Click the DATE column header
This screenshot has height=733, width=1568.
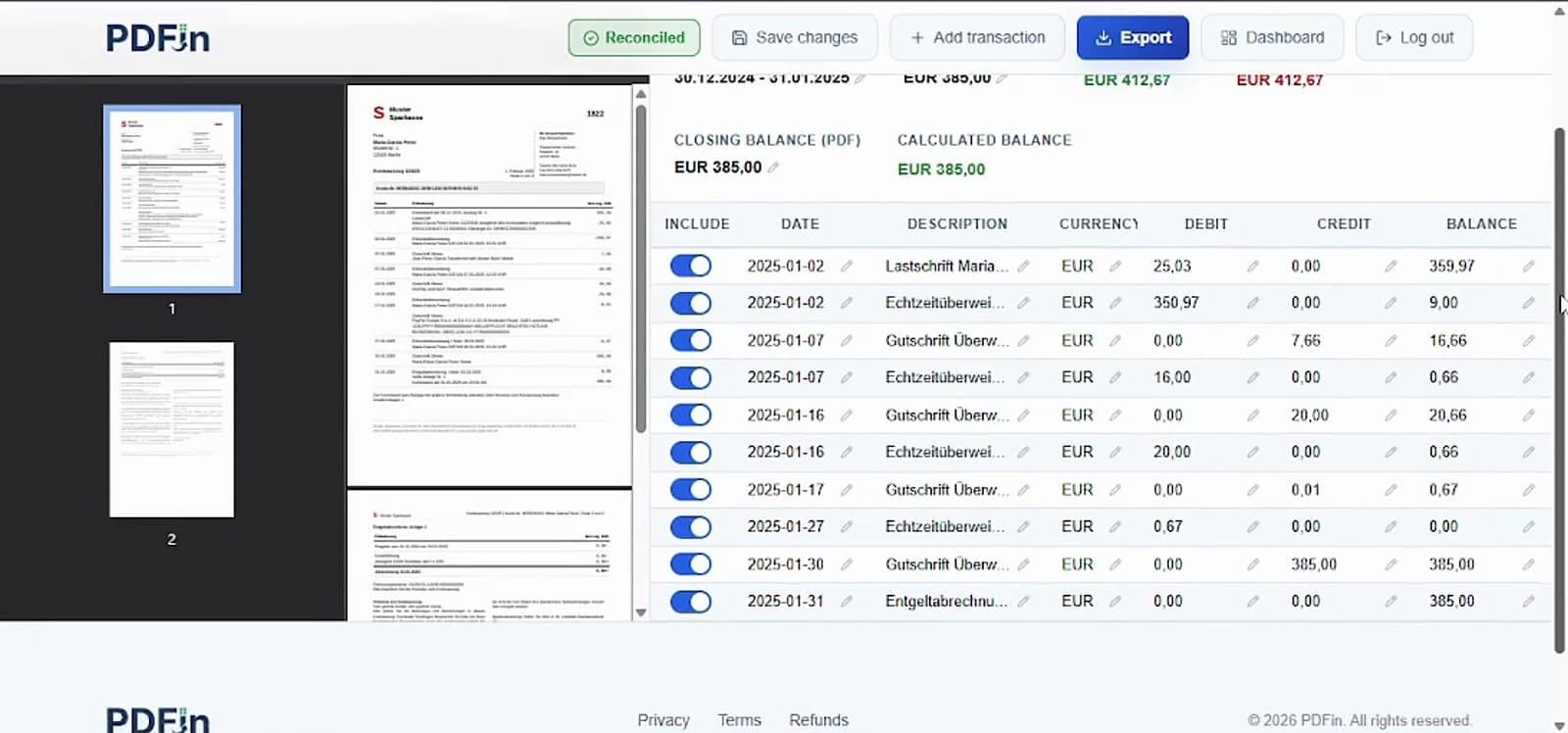[800, 224]
